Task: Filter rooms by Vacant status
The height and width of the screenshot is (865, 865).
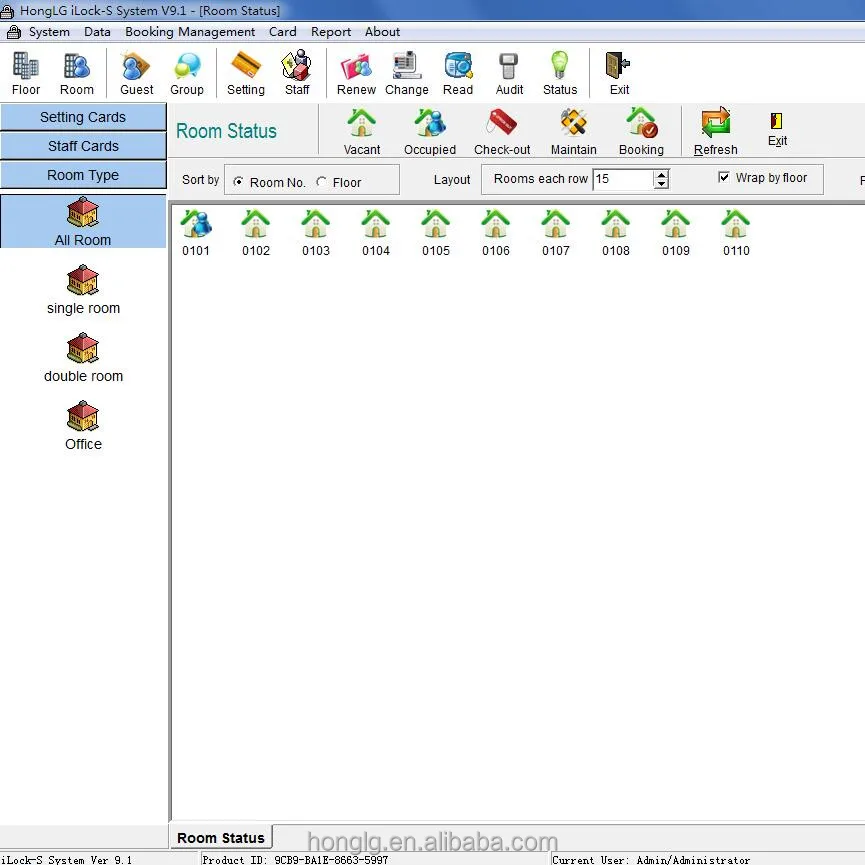Action: (362, 131)
